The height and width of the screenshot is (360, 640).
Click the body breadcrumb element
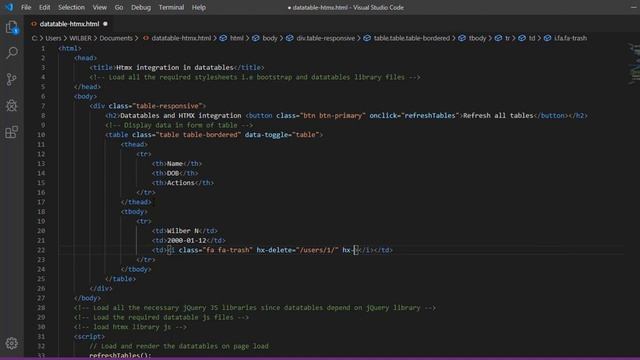[270, 38]
